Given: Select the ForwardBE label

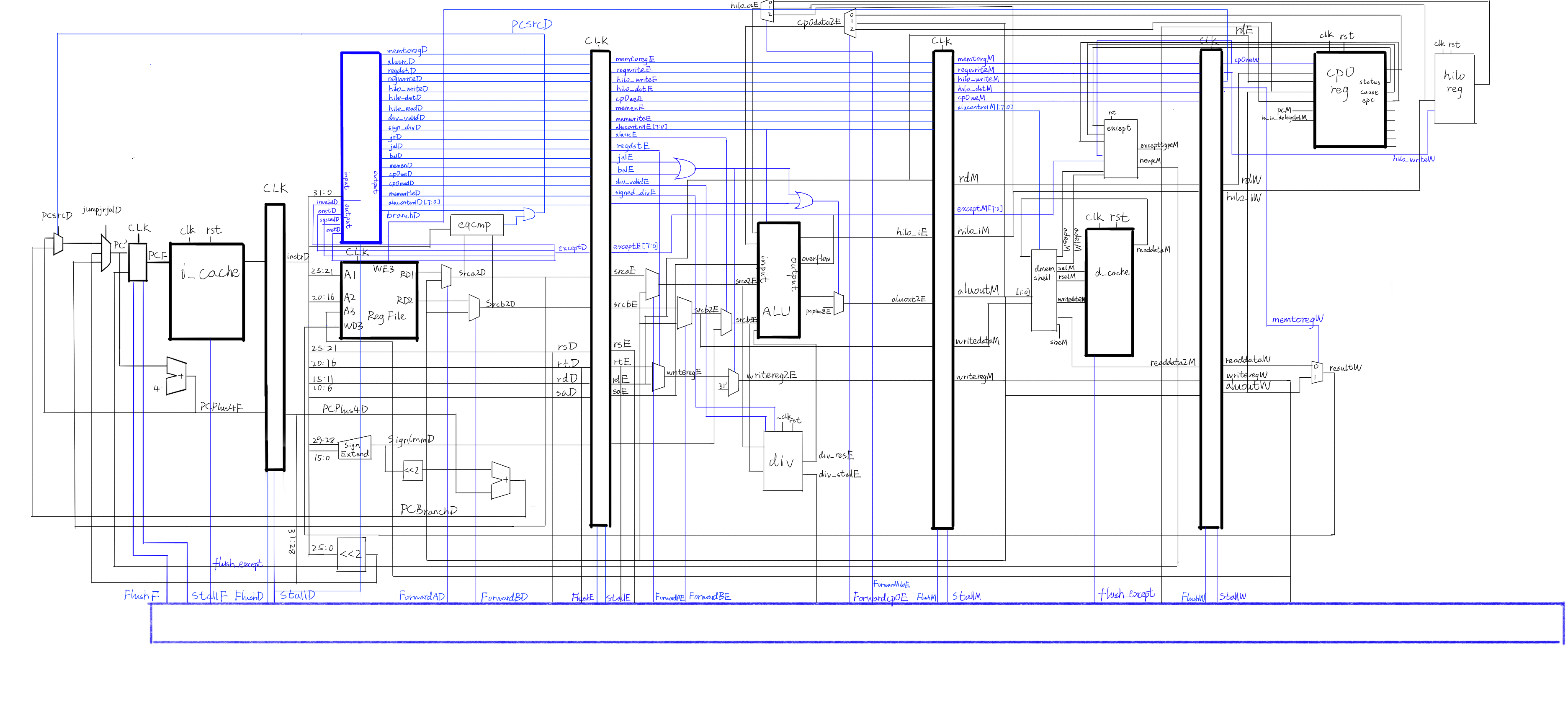Looking at the screenshot, I should (x=710, y=596).
